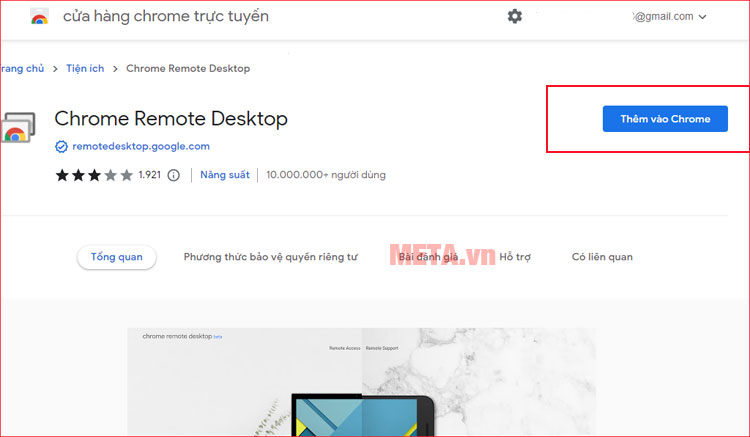The height and width of the screenshot is (437, 750).
Task: Open remotedesktop.google.com publisher link
Action: [x=141, y=146]
